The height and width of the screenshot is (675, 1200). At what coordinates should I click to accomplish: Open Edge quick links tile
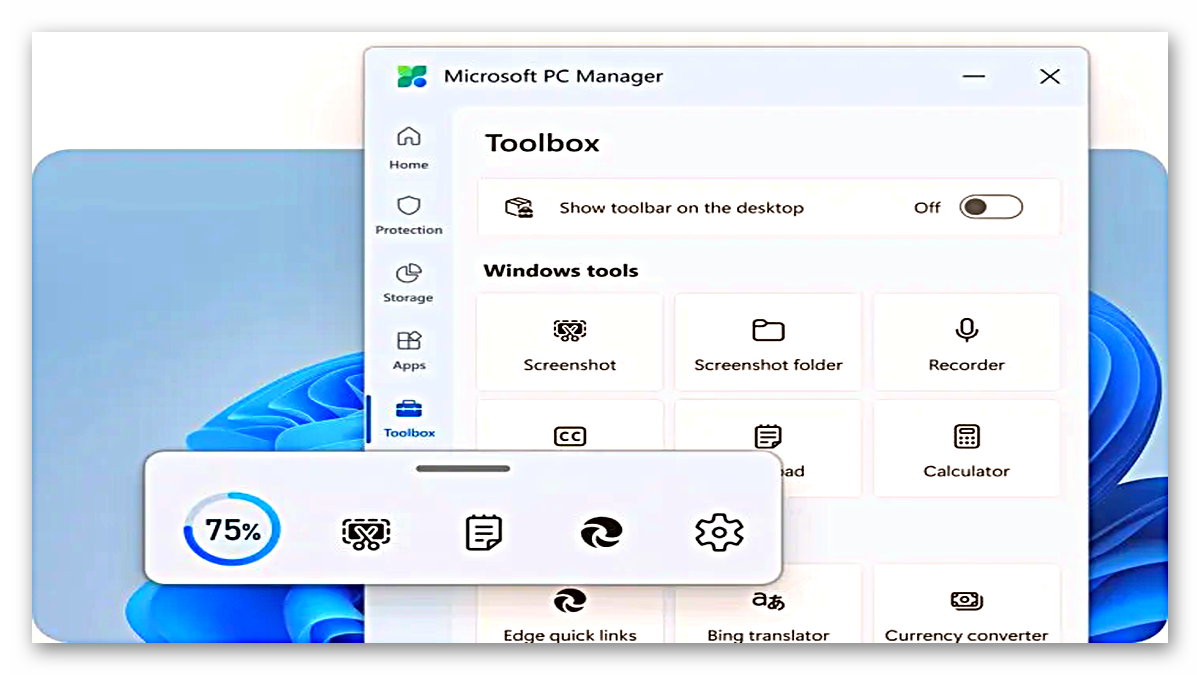point(570,614)
